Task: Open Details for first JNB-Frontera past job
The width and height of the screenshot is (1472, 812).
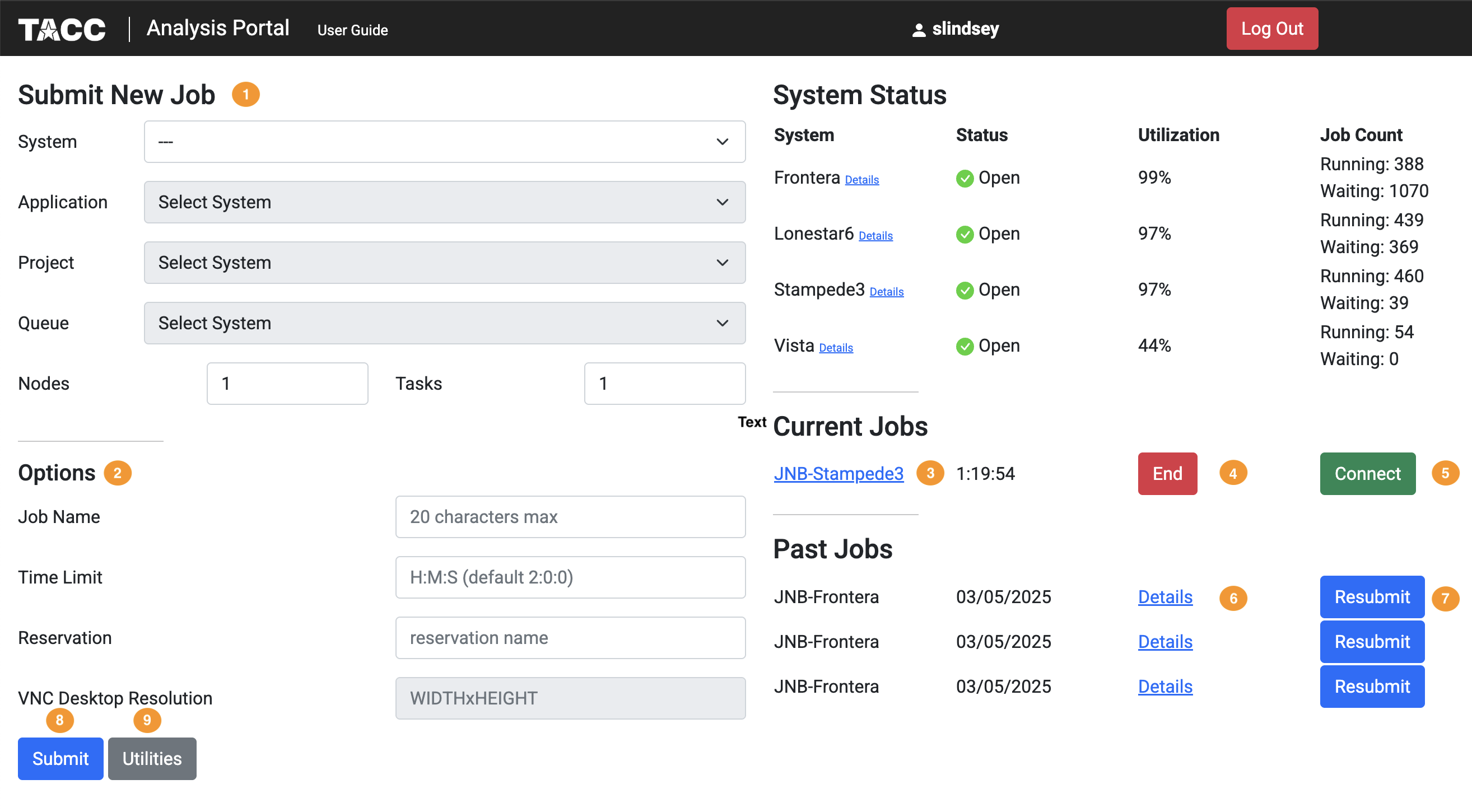Action: [x=1165, y=597]
